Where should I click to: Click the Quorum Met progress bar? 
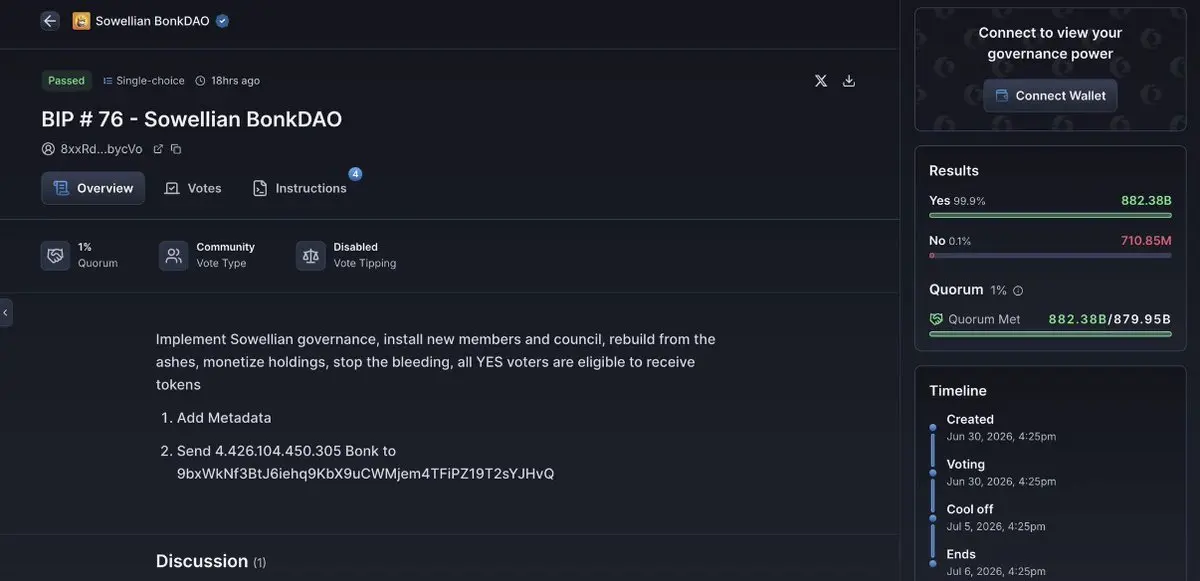(1050, 334)
